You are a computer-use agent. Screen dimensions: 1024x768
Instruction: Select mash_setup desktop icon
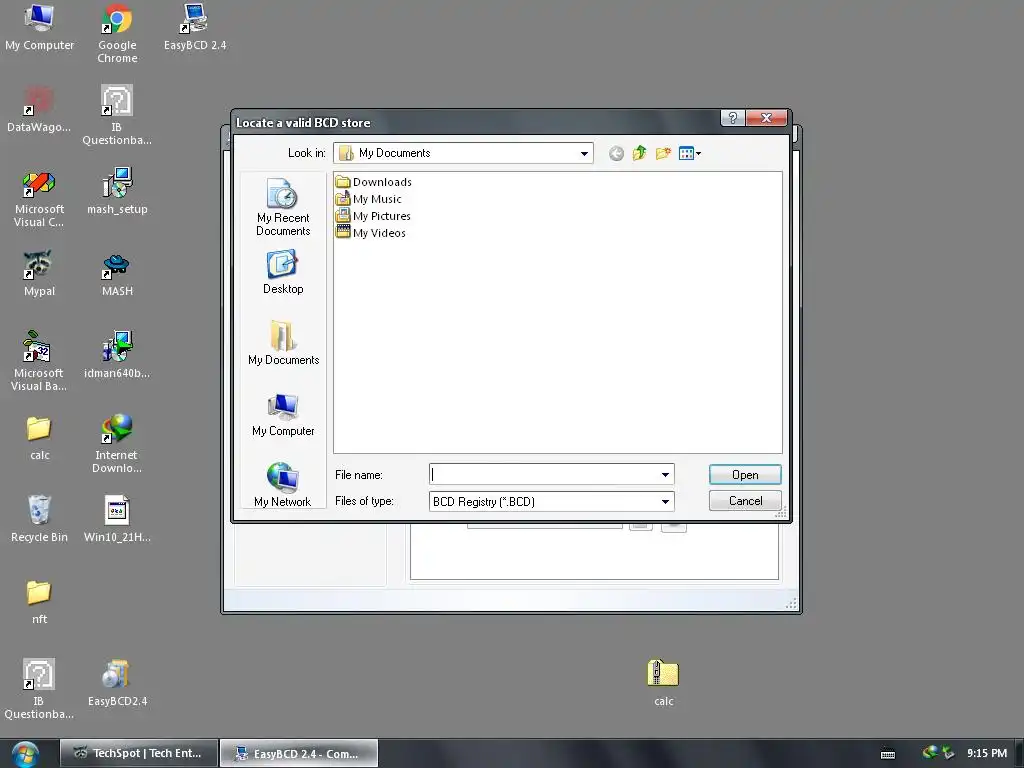pos(117,191)
